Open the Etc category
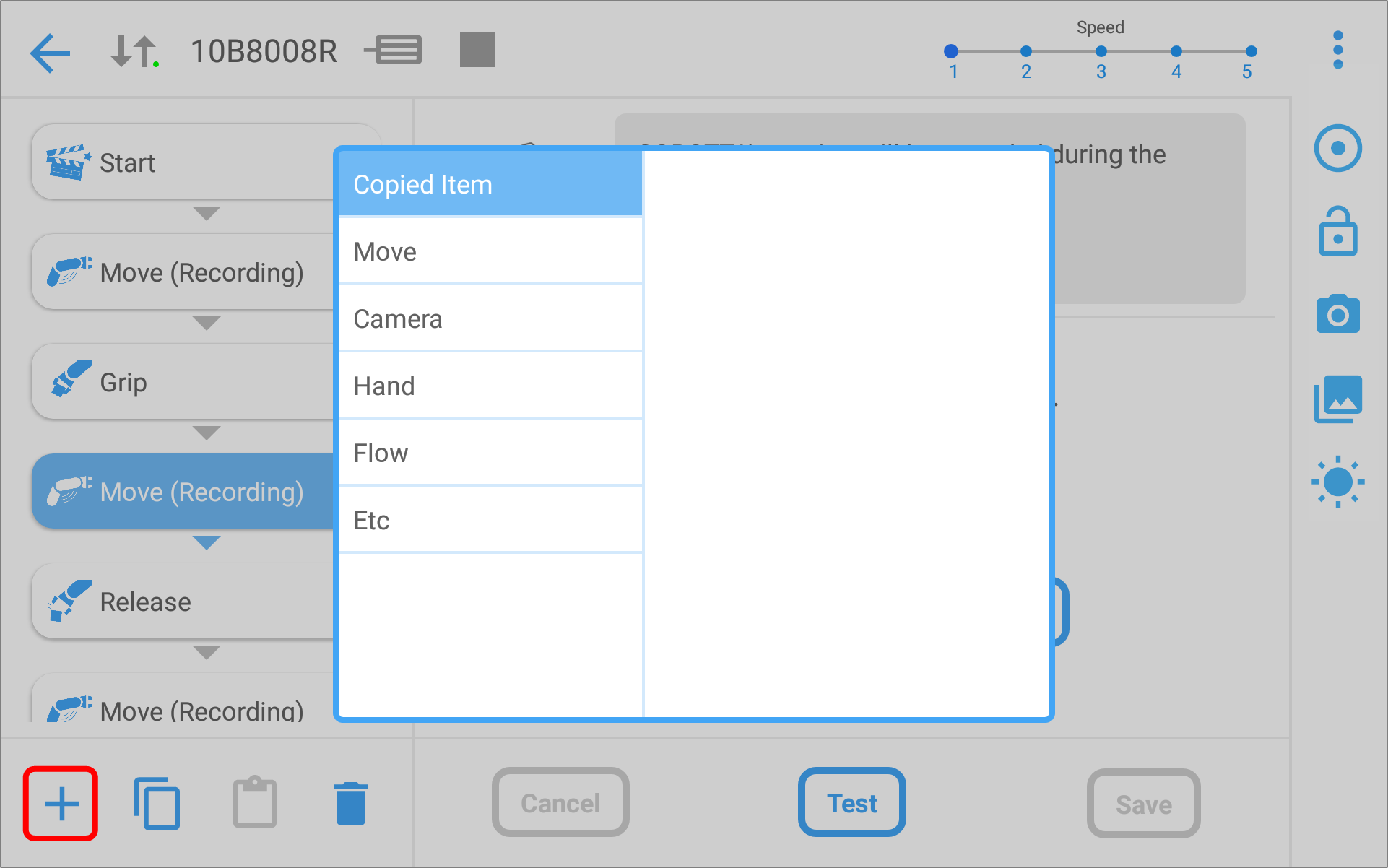The width and height of the screenshot is (1388, 868). point(490,521)
